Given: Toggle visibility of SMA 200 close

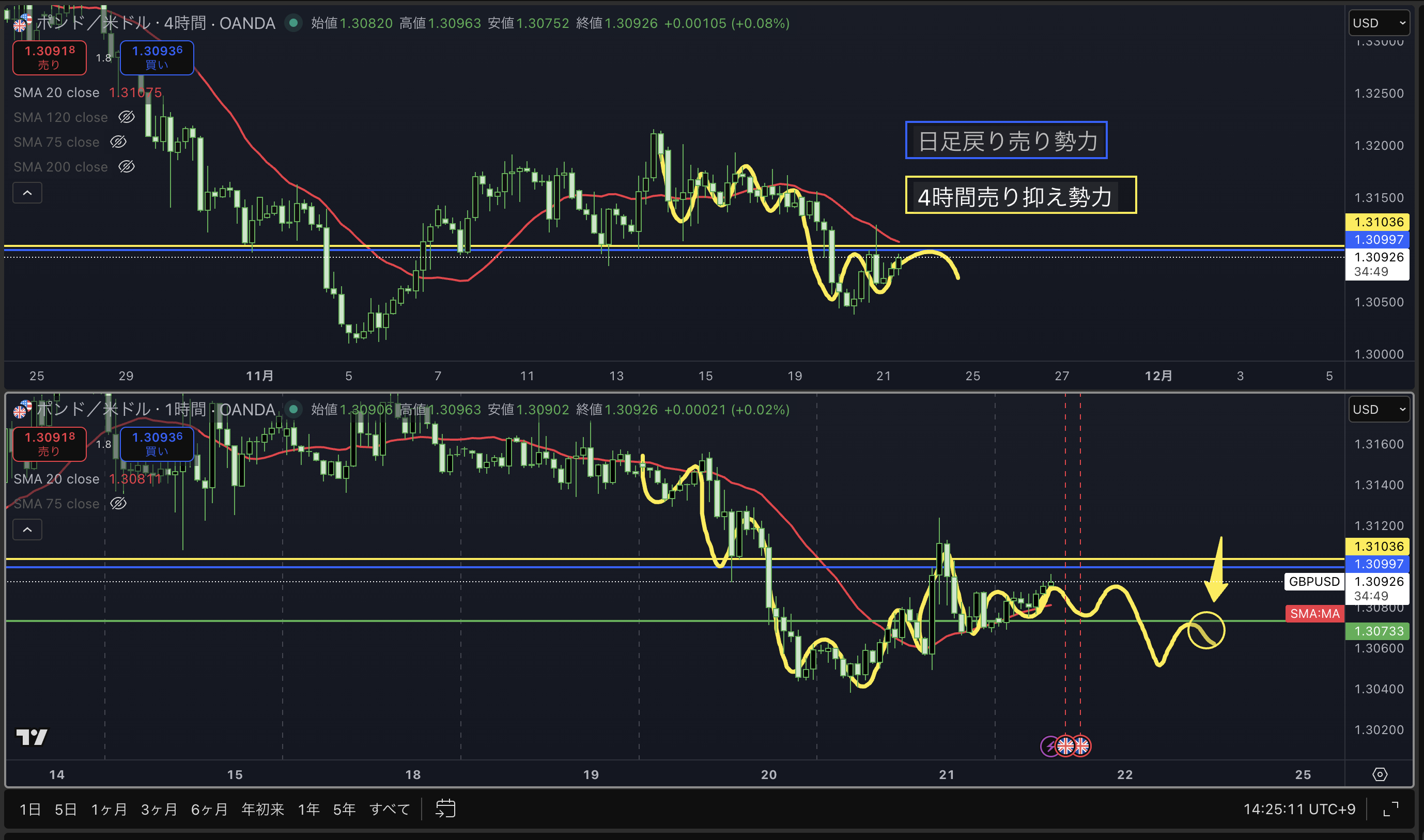Looking at the screenshot, I should [126, 167].
